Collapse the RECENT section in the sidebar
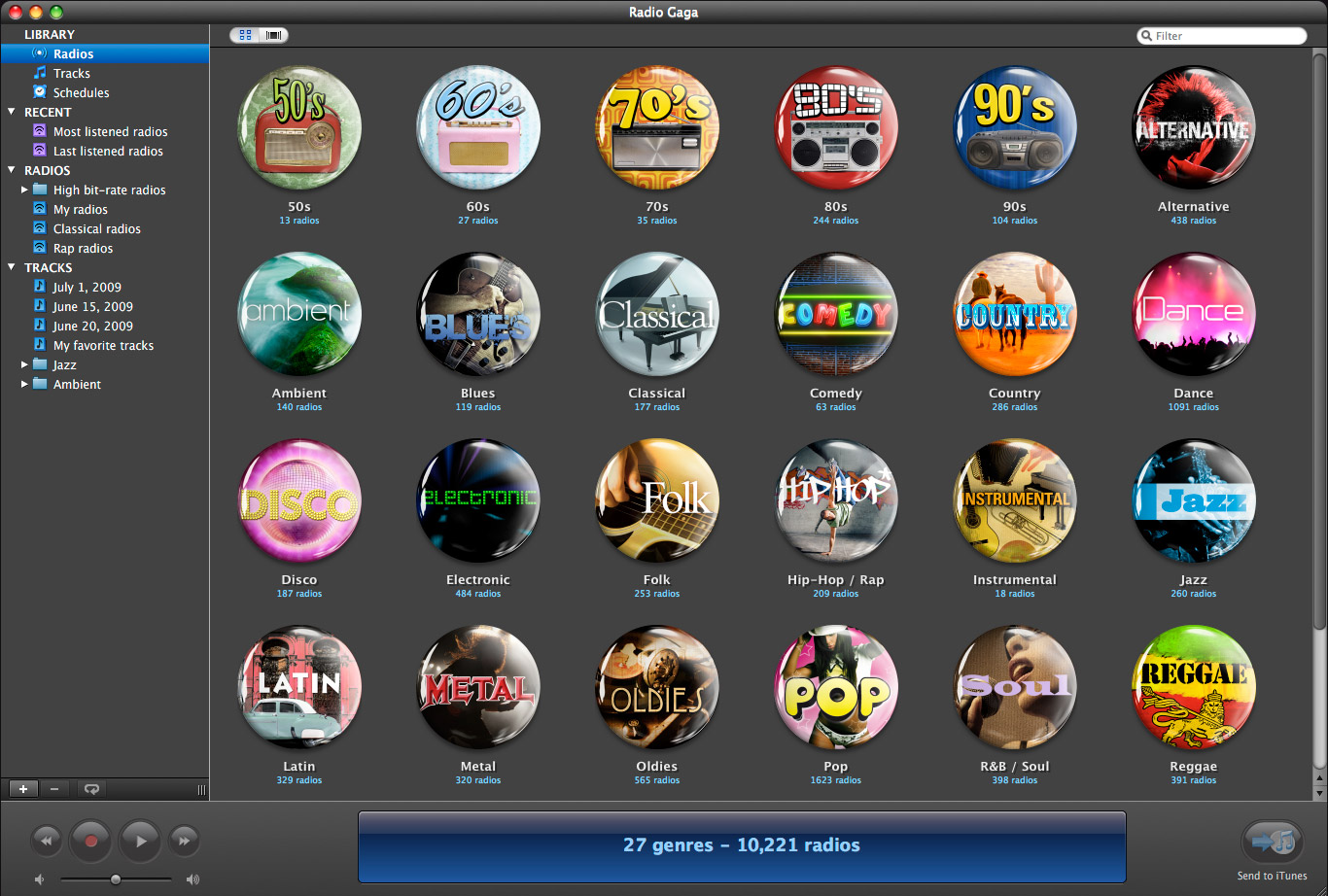Viewport: 1328px width, 896px height. click(x=12, y=112)
